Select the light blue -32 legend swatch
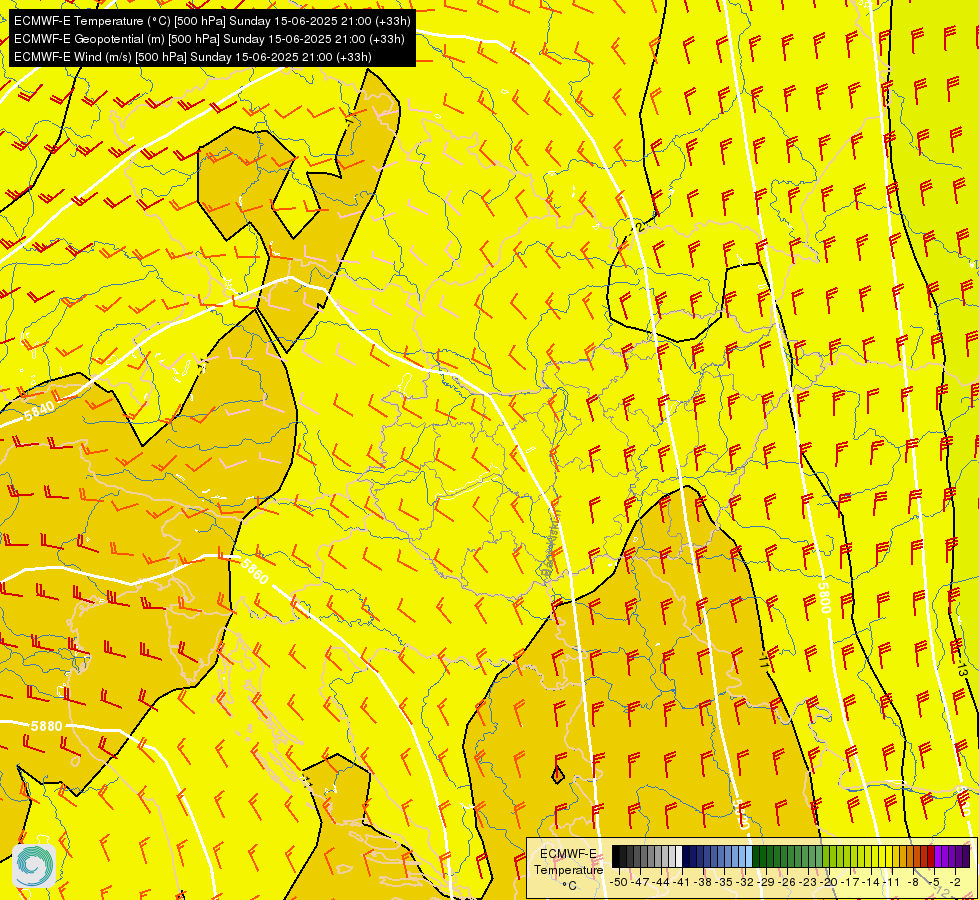 point(749,856)
